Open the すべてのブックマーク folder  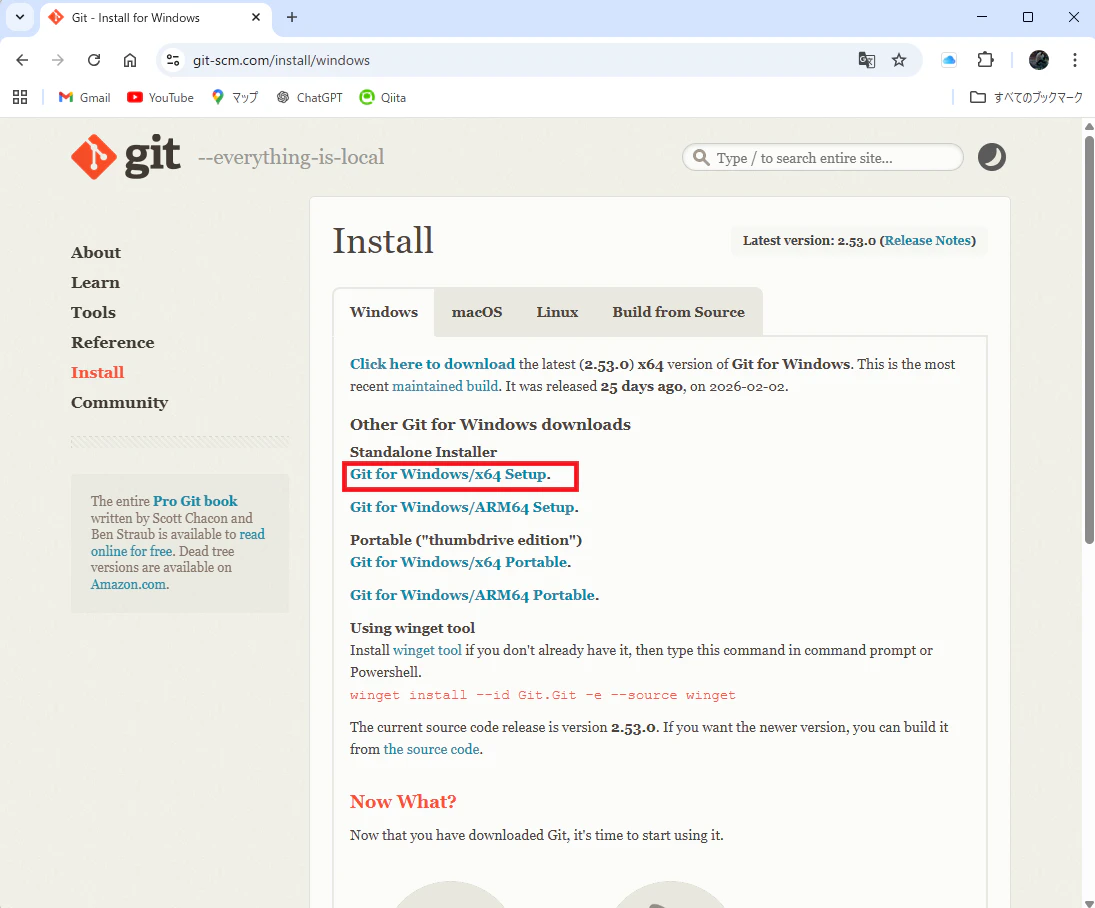point(1026,97)
